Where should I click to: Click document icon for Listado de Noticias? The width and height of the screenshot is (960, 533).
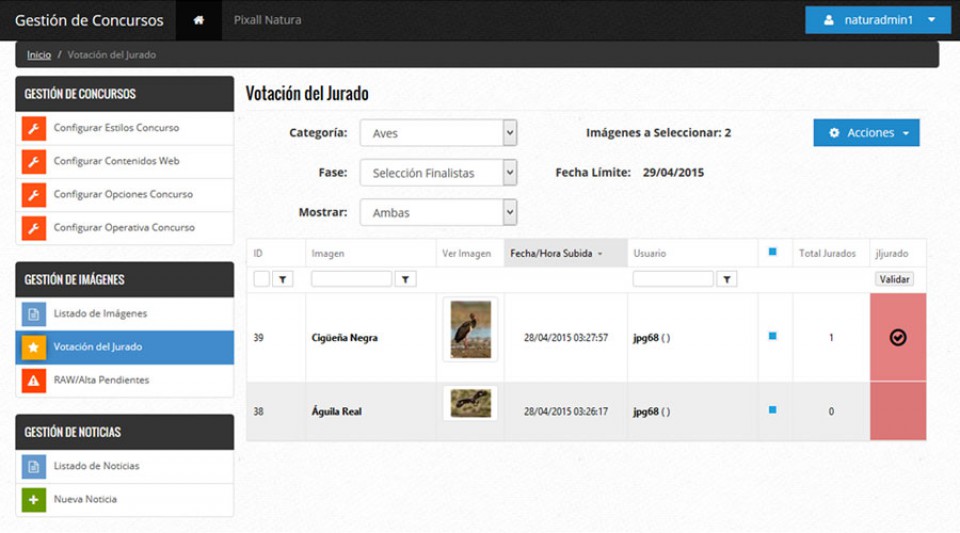[34, 466]
